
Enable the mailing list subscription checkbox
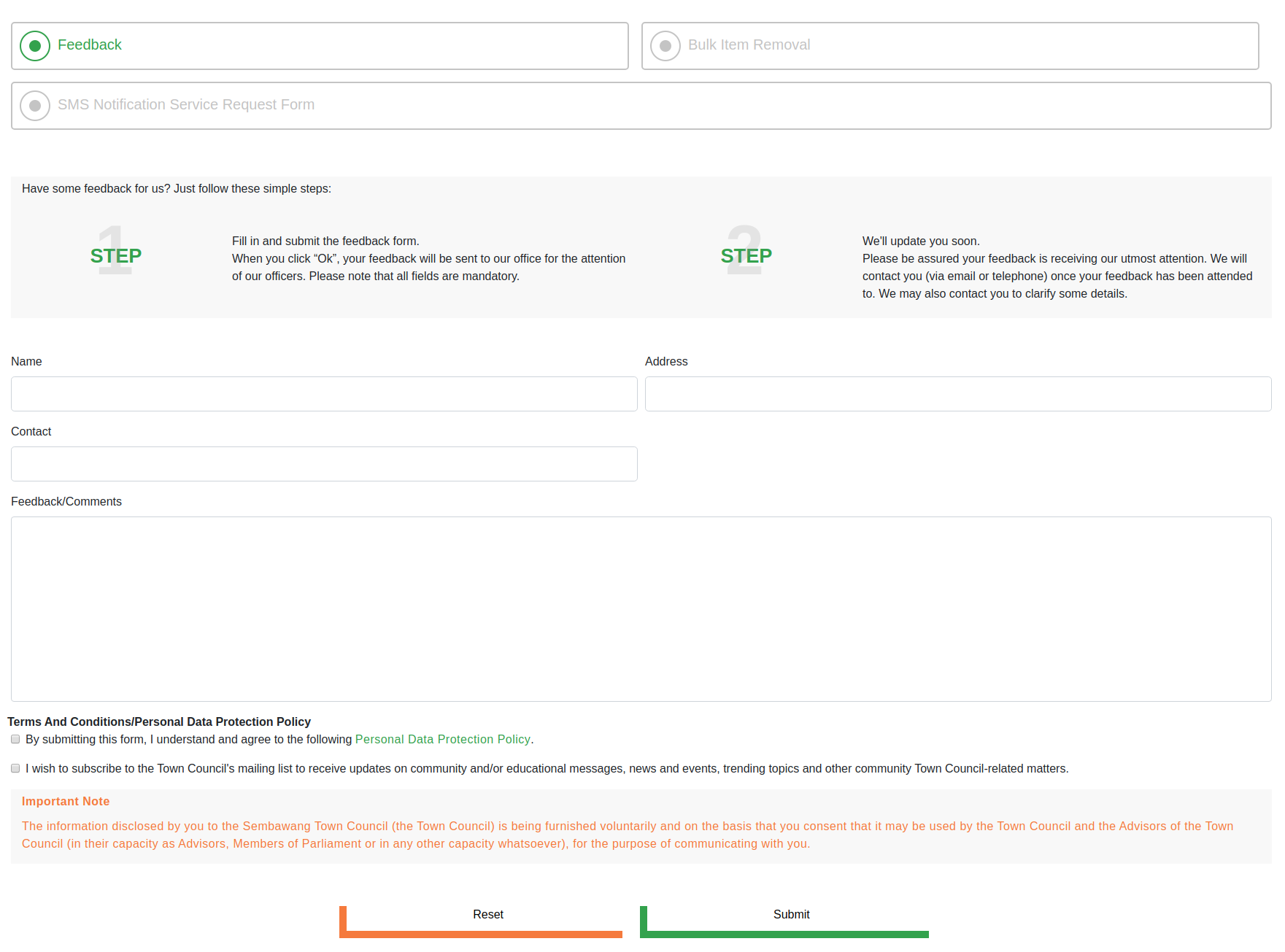pyautogui.click(x=15, y=768)
